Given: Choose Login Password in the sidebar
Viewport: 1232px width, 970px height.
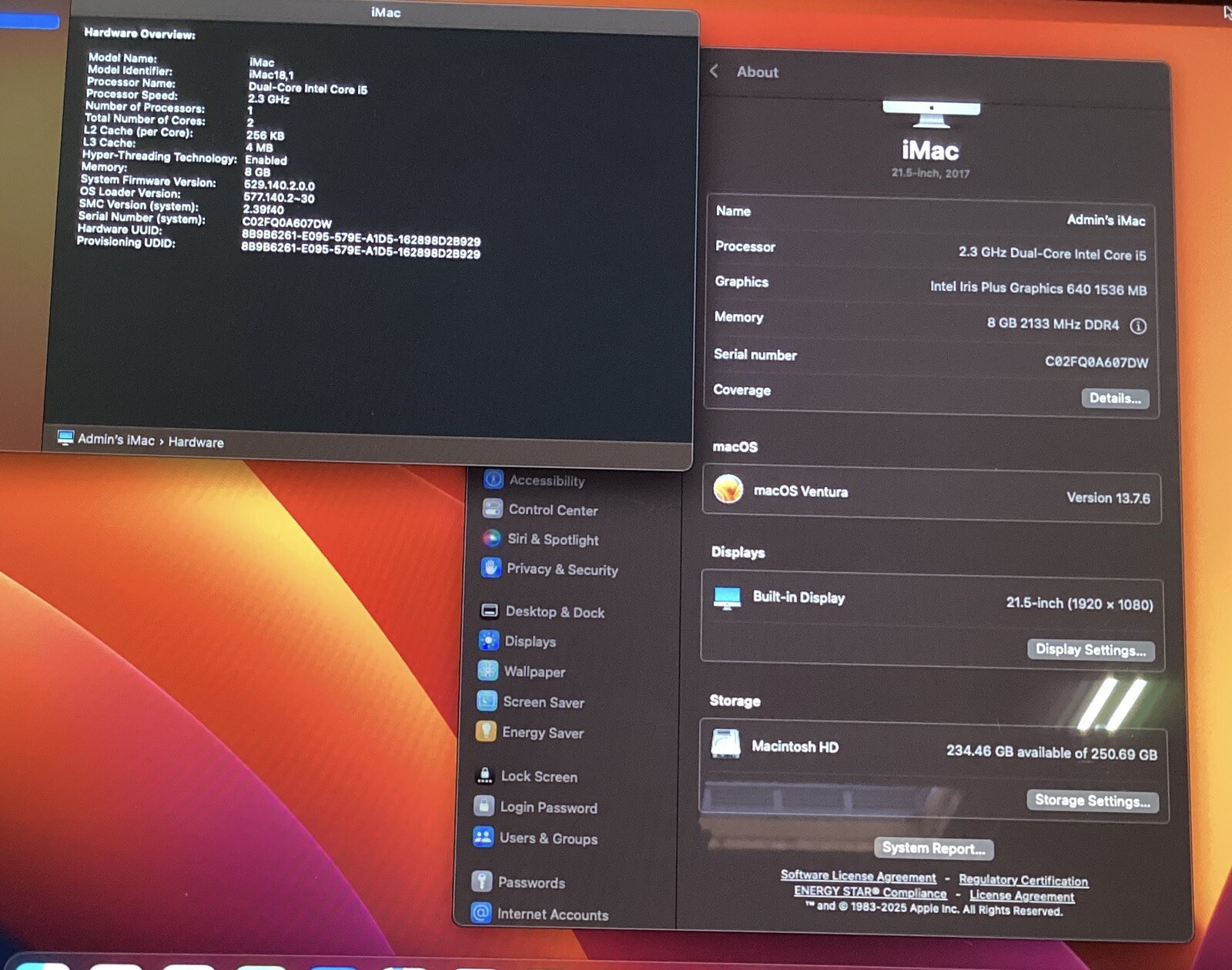Looking at the screenshot, I should coord(548,808).
